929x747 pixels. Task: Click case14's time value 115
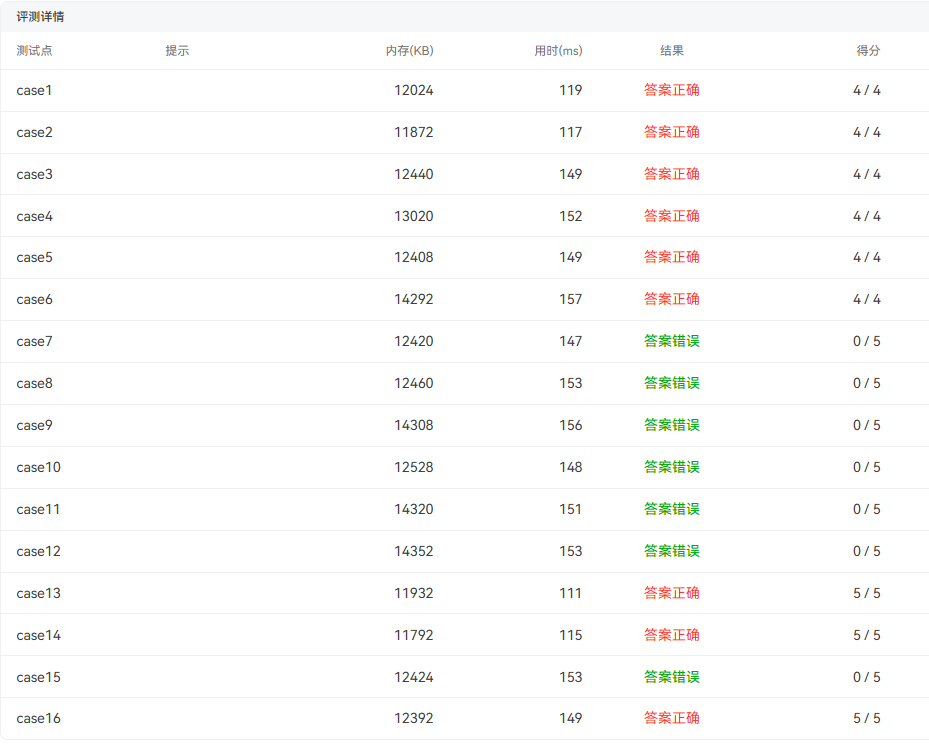tap(571, 635)
